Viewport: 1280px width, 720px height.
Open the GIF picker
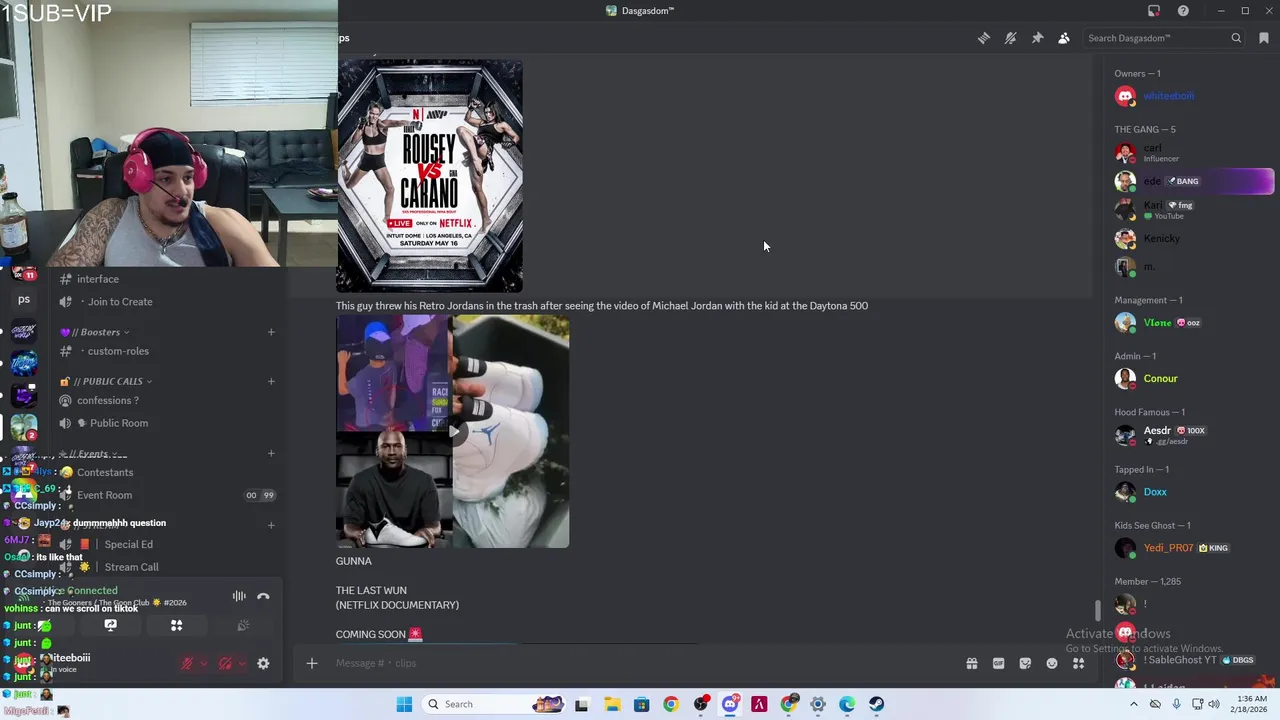[998, 663]
